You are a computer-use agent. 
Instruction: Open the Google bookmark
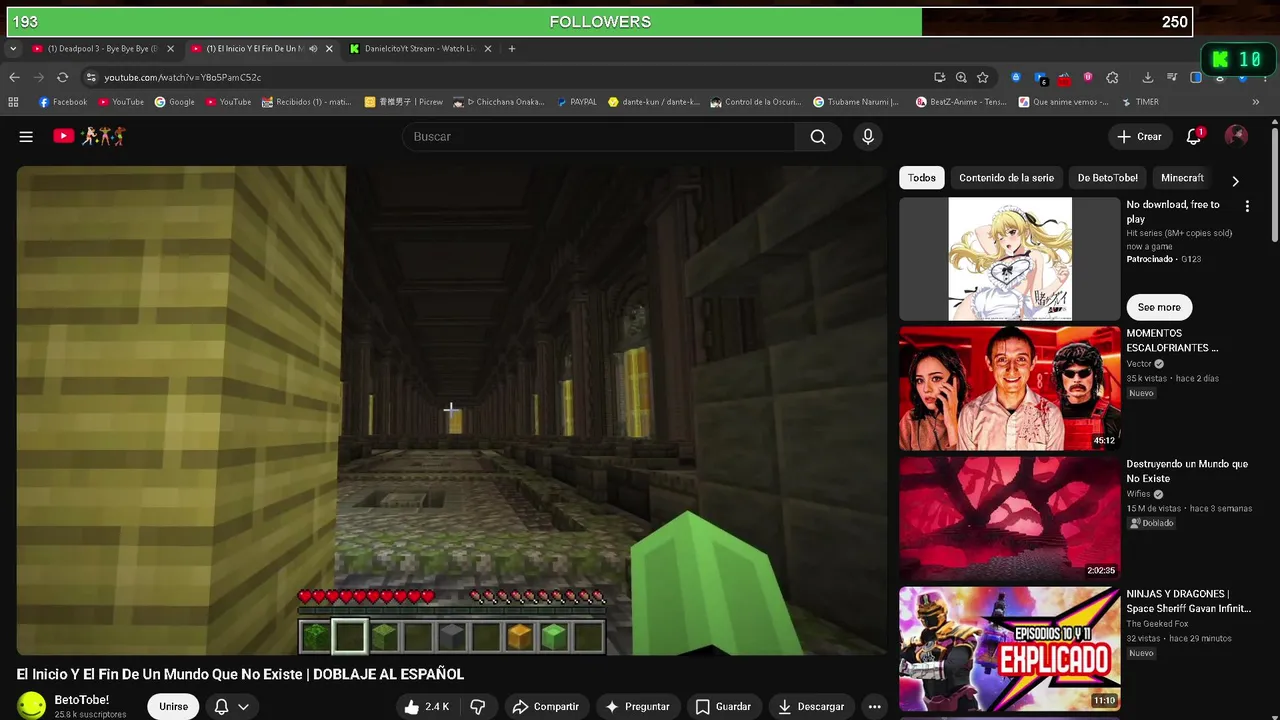(x=174, y=102)
